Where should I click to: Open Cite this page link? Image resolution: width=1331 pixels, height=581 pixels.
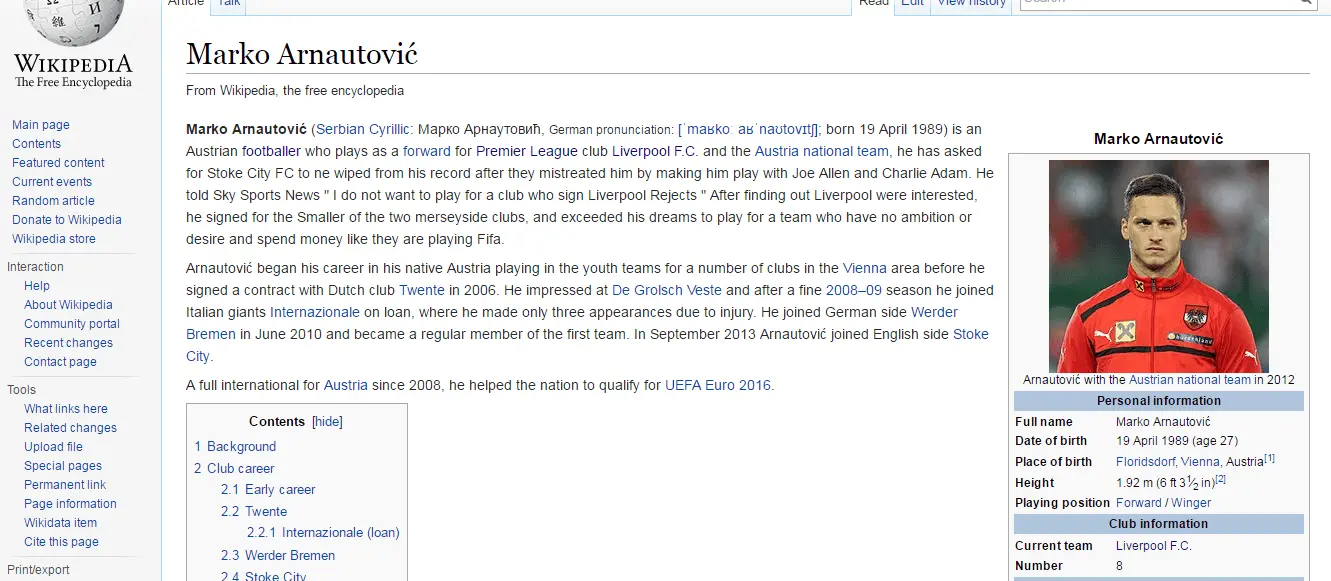pyautogui.click(x=61, y=542)
